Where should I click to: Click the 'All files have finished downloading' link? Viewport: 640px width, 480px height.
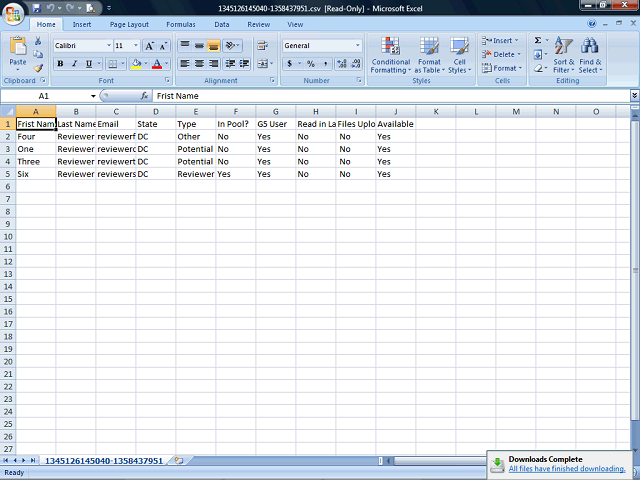coord(566,468)
